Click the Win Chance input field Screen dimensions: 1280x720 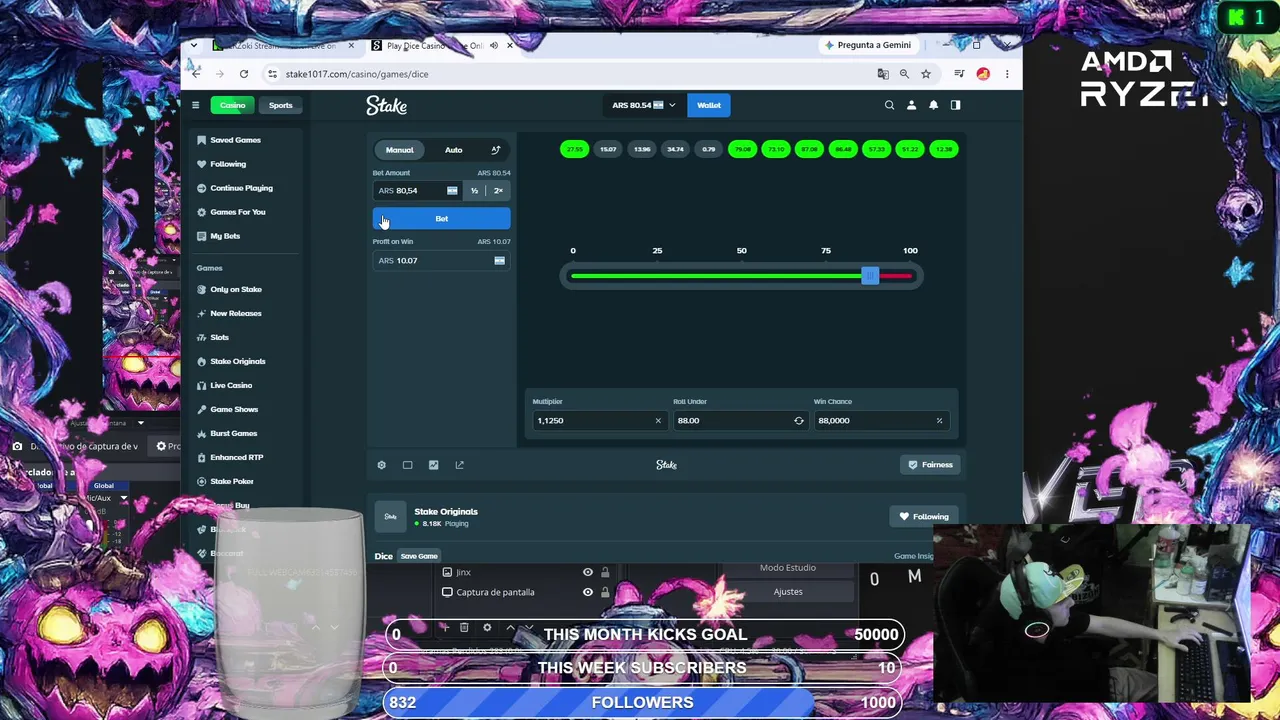(x=880, y=421)
